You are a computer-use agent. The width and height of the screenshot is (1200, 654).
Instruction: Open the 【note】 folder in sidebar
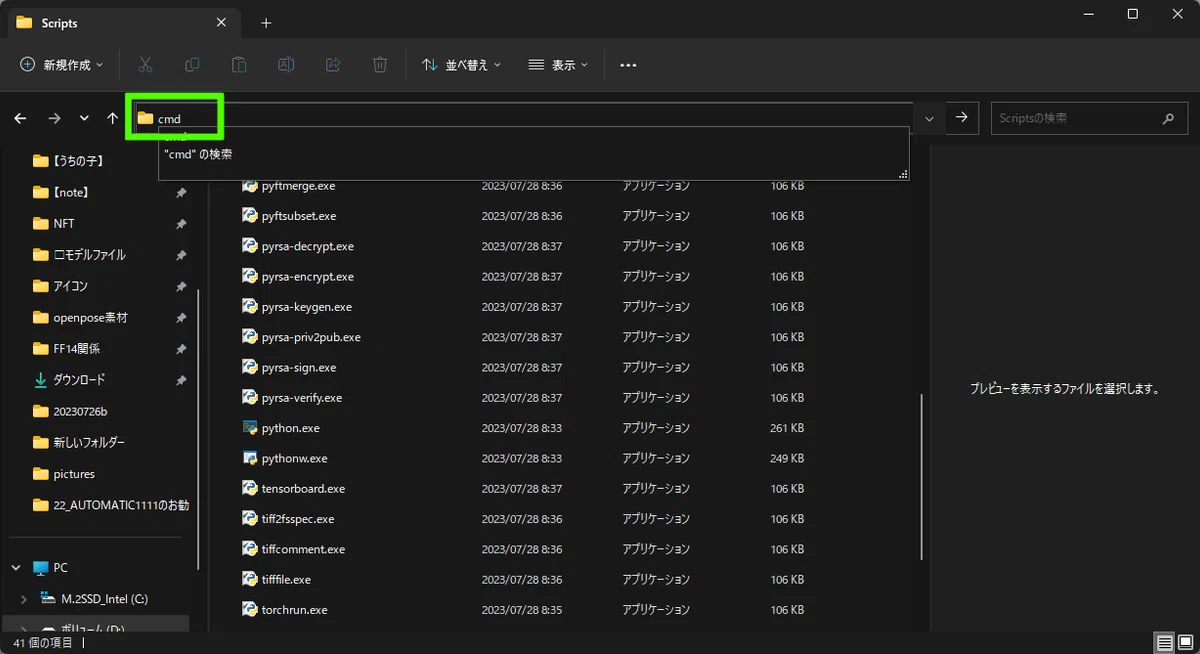[x=60, y=192]
